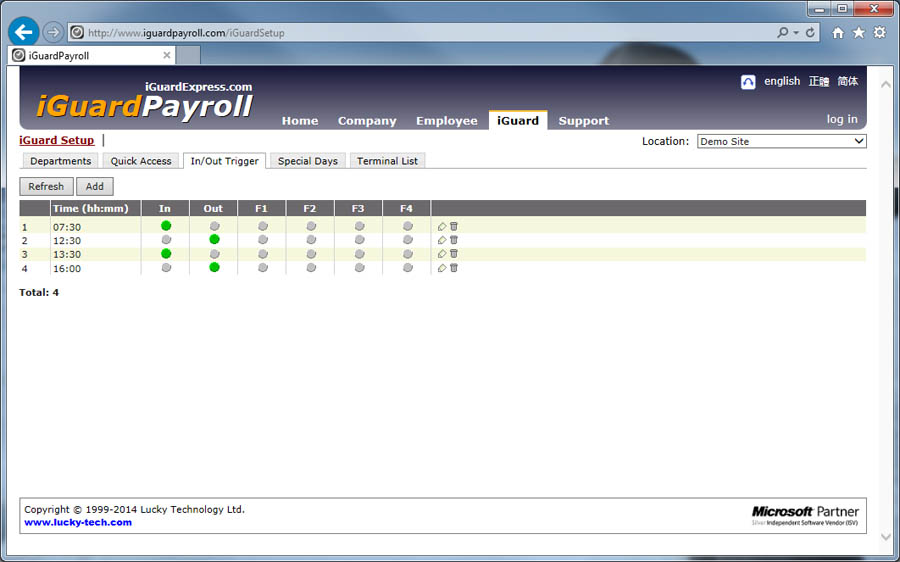The image size is (900, 562).
Task: Switch language to Traditional Chinese 正體
Action: pyautogui.click(x=818, y=81)
